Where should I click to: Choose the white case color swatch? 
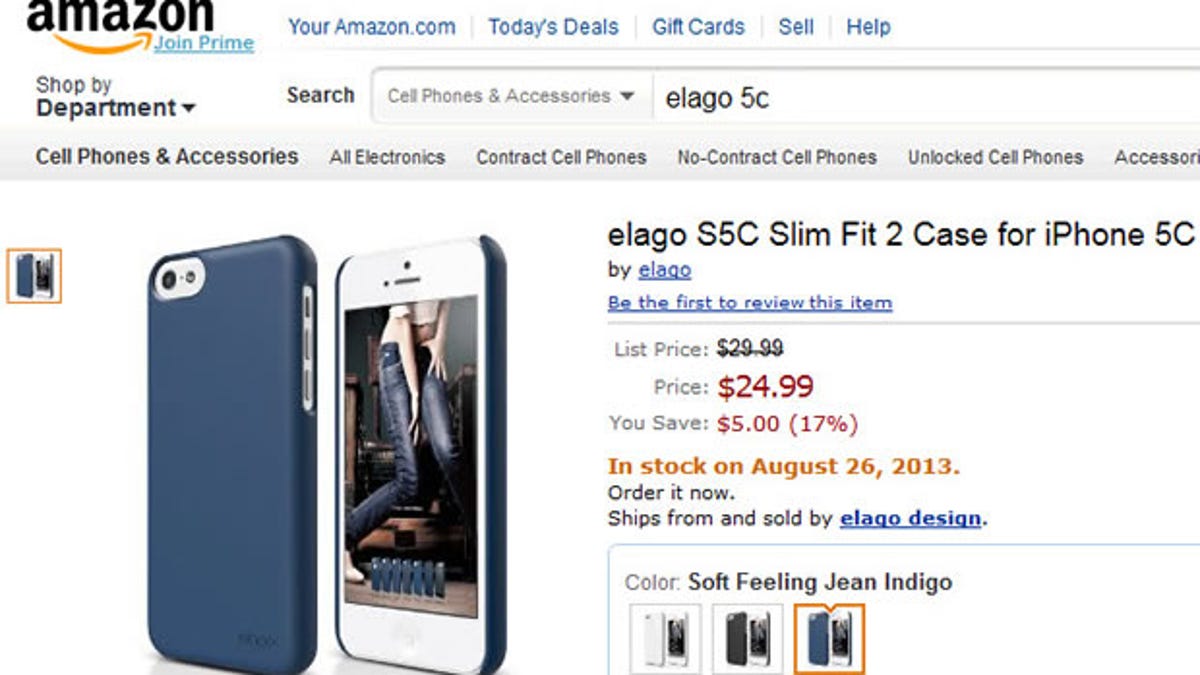(665, 638)
